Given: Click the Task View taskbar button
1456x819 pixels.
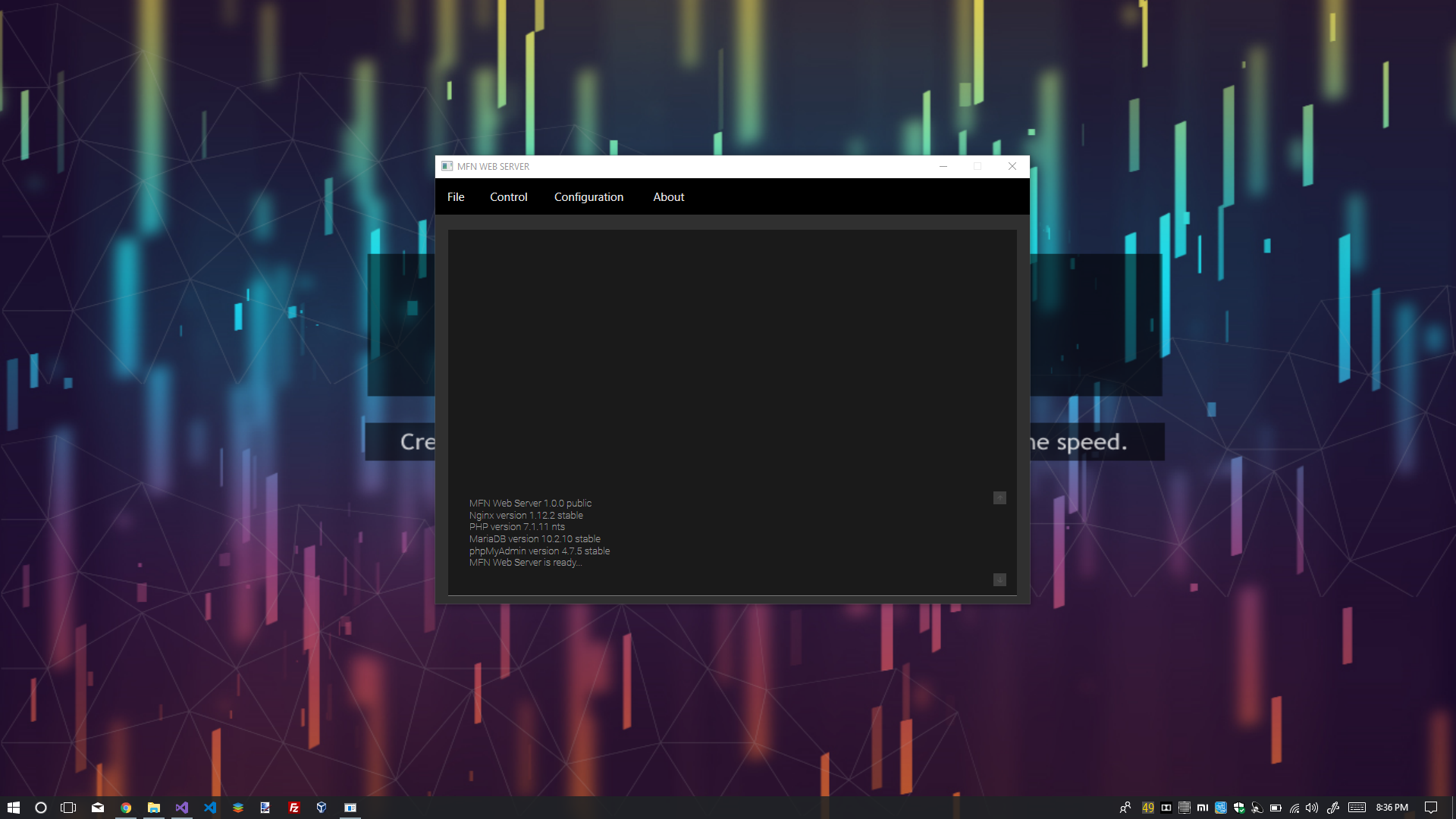Looking at the screenshot, I should [x=68, y=808].
